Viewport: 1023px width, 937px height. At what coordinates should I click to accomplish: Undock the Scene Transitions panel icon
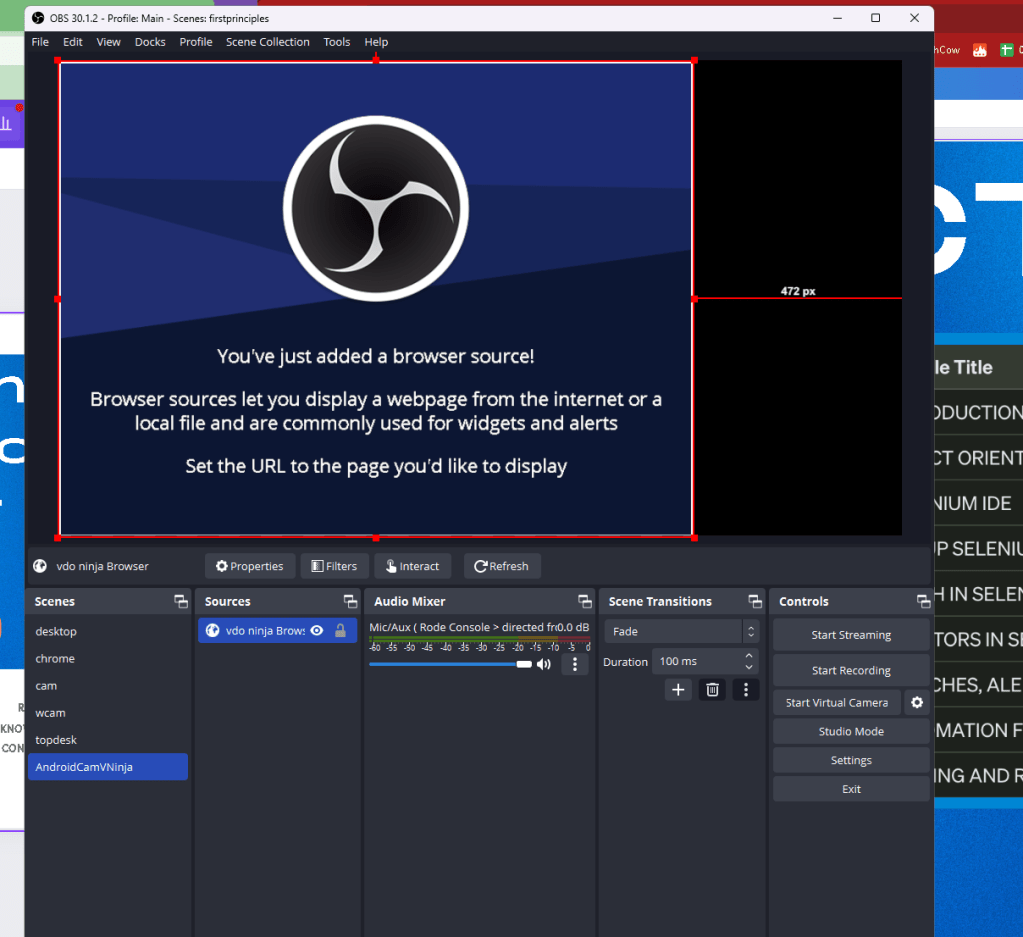755,601
